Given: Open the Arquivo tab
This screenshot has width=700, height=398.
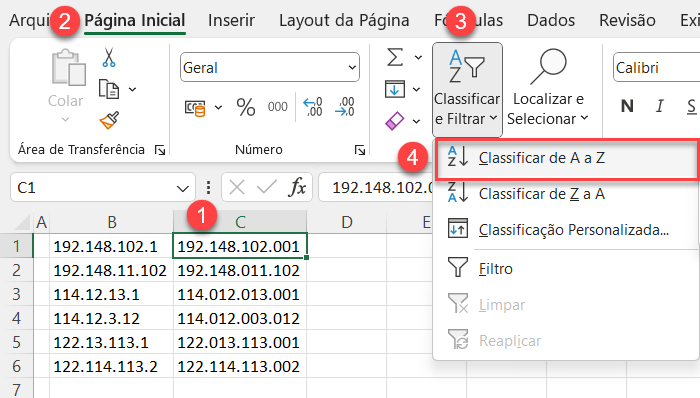Looking at the screenshot, I should pyautogui.click(x=29, y=21).
